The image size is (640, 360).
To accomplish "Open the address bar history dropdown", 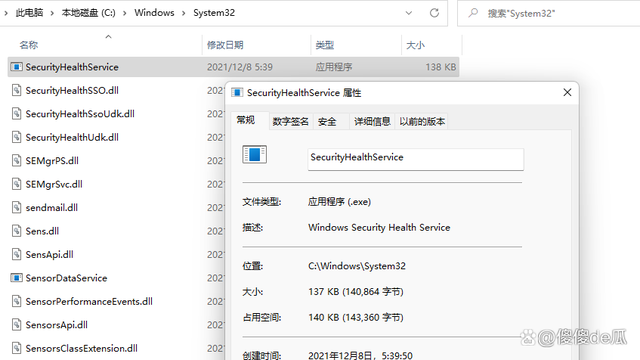I will (409, 13).
